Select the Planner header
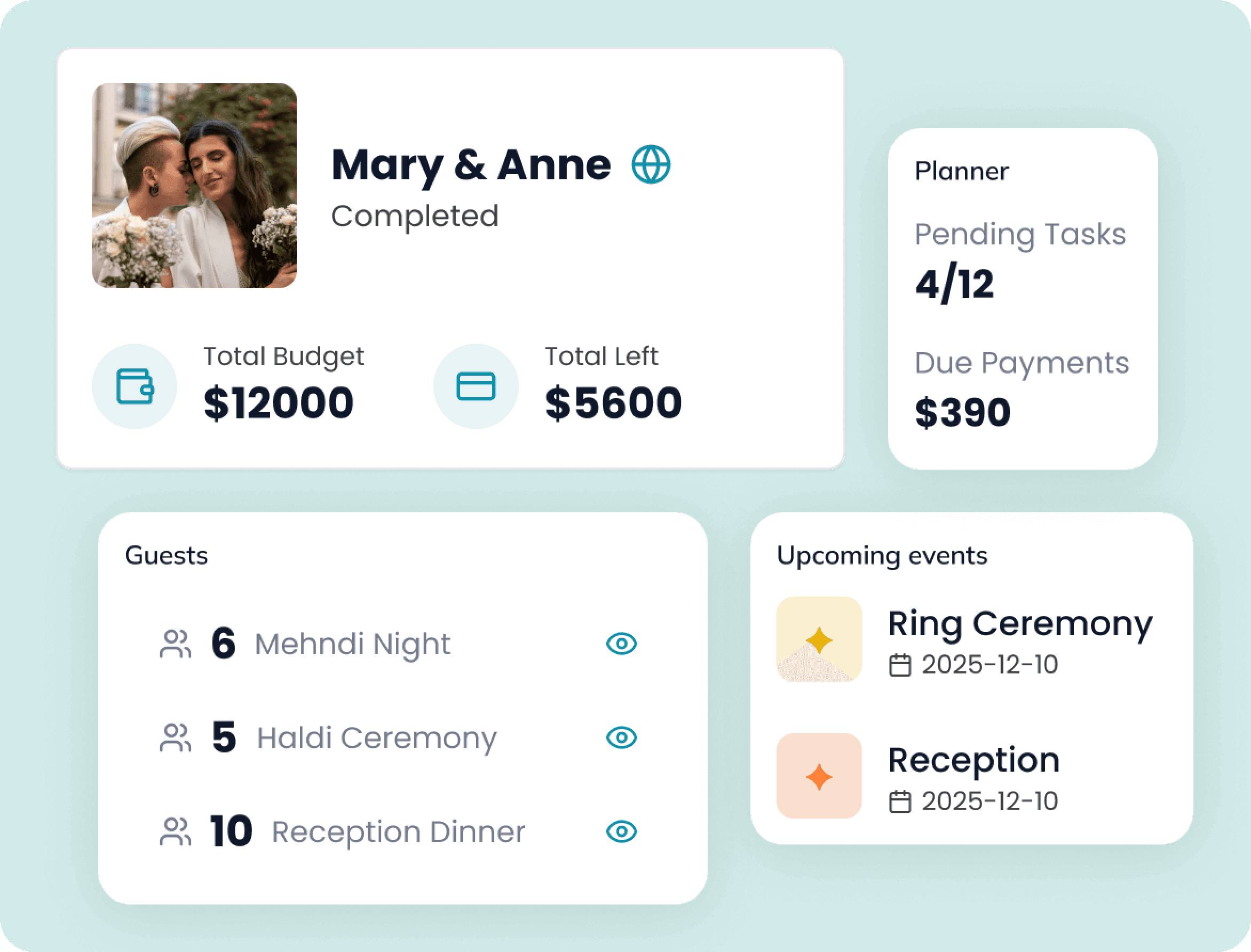This screenshot has width=1251, height=952. pyautogui.click(x=962, y=171)
